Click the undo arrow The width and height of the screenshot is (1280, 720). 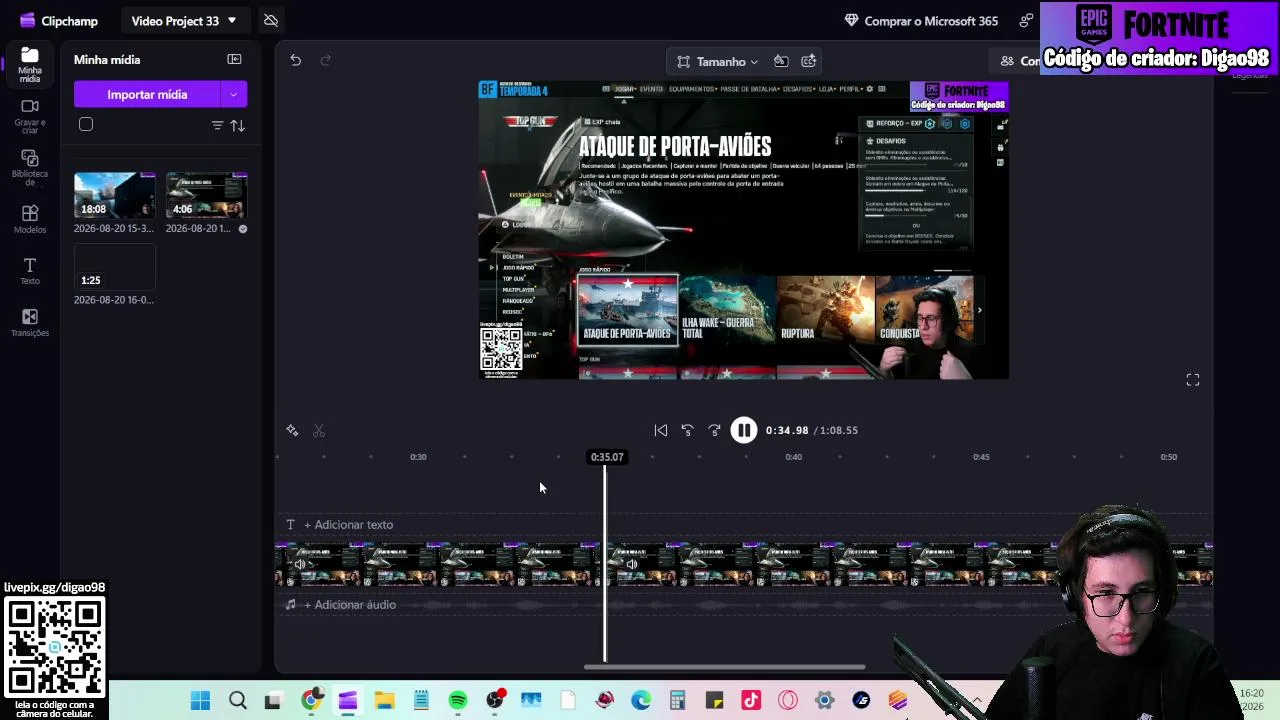[x=295, y=60]
